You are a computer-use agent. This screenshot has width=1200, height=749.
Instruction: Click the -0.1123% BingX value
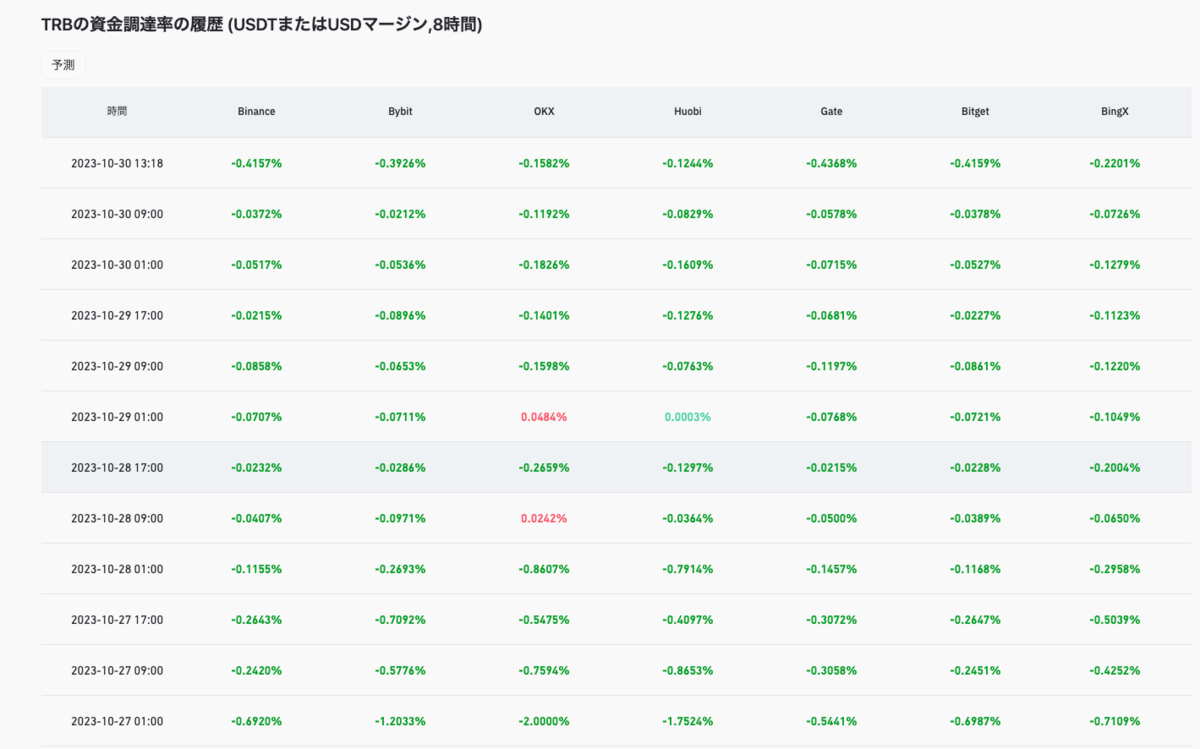tap(1115, 315)
